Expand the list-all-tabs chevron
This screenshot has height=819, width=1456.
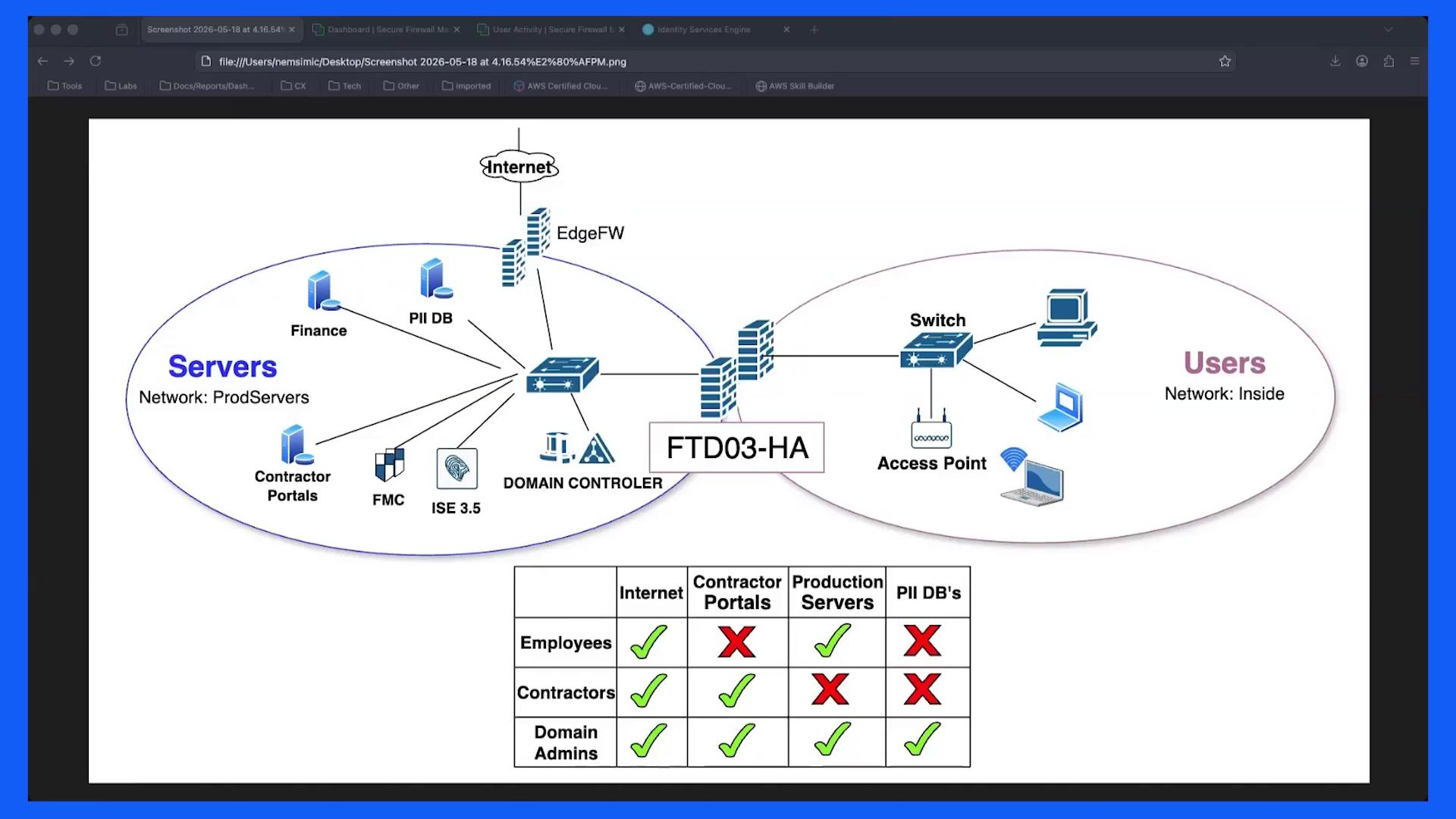tap(1389, 30)
